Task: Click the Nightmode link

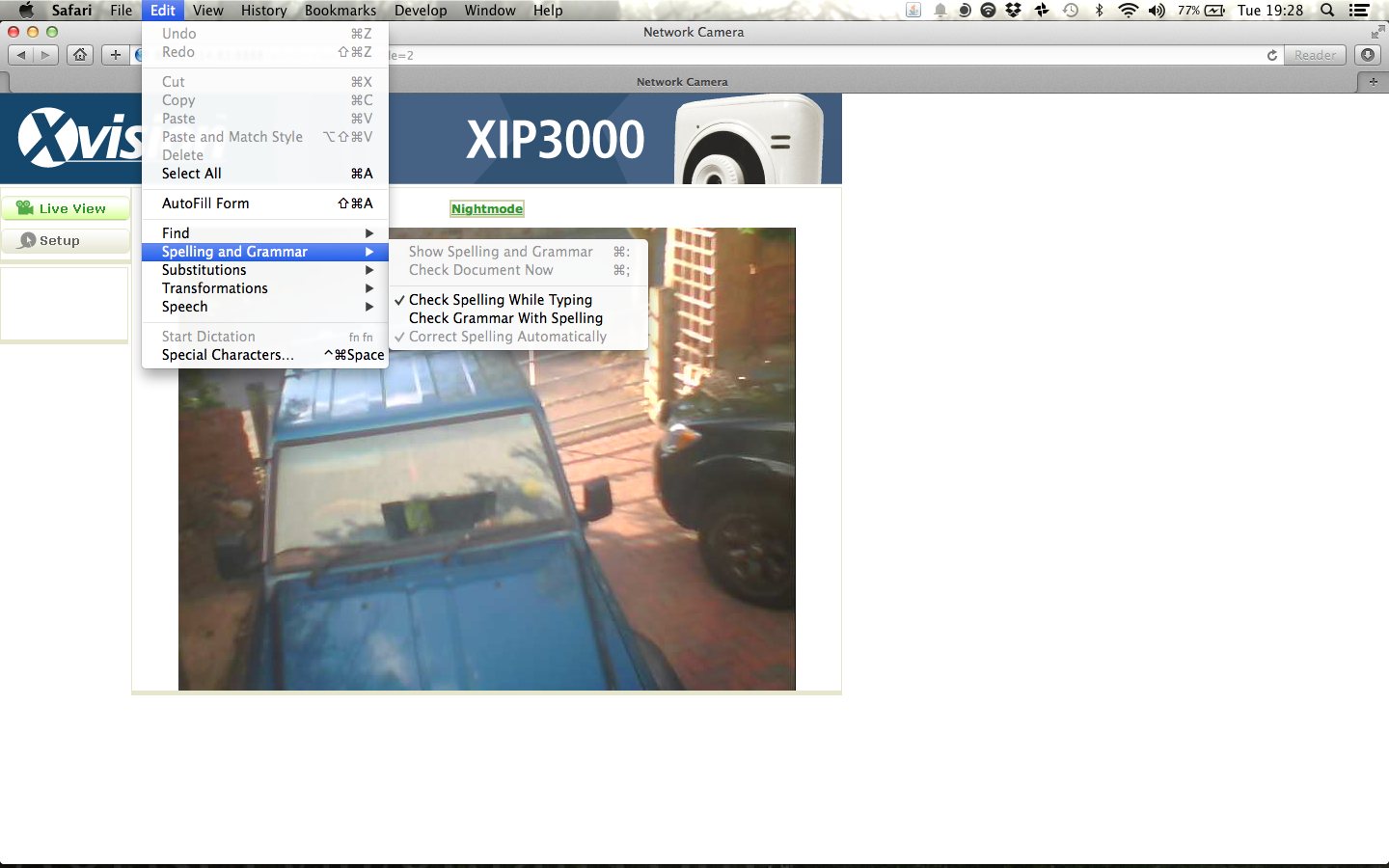Action: [x=487, y=208]
